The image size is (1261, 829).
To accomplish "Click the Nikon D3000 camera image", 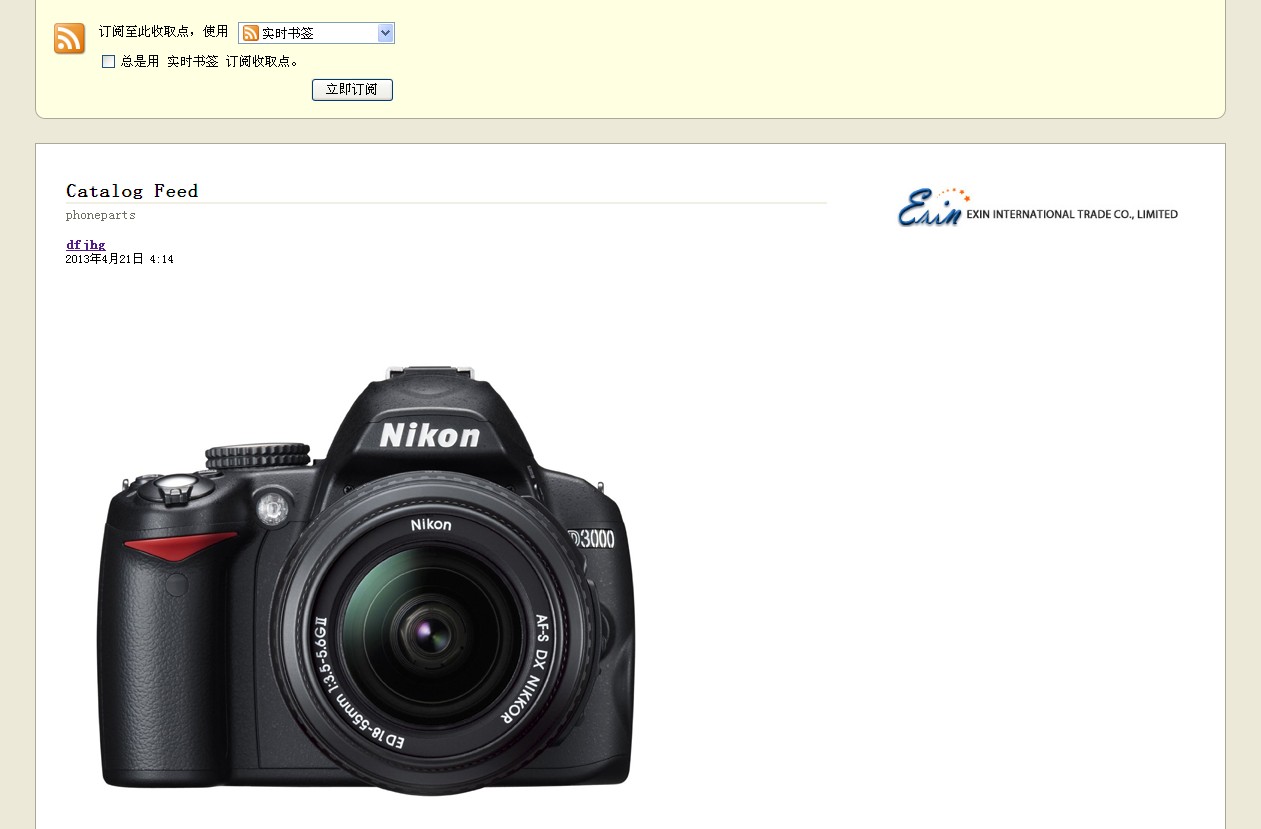I will coord(367,580).
